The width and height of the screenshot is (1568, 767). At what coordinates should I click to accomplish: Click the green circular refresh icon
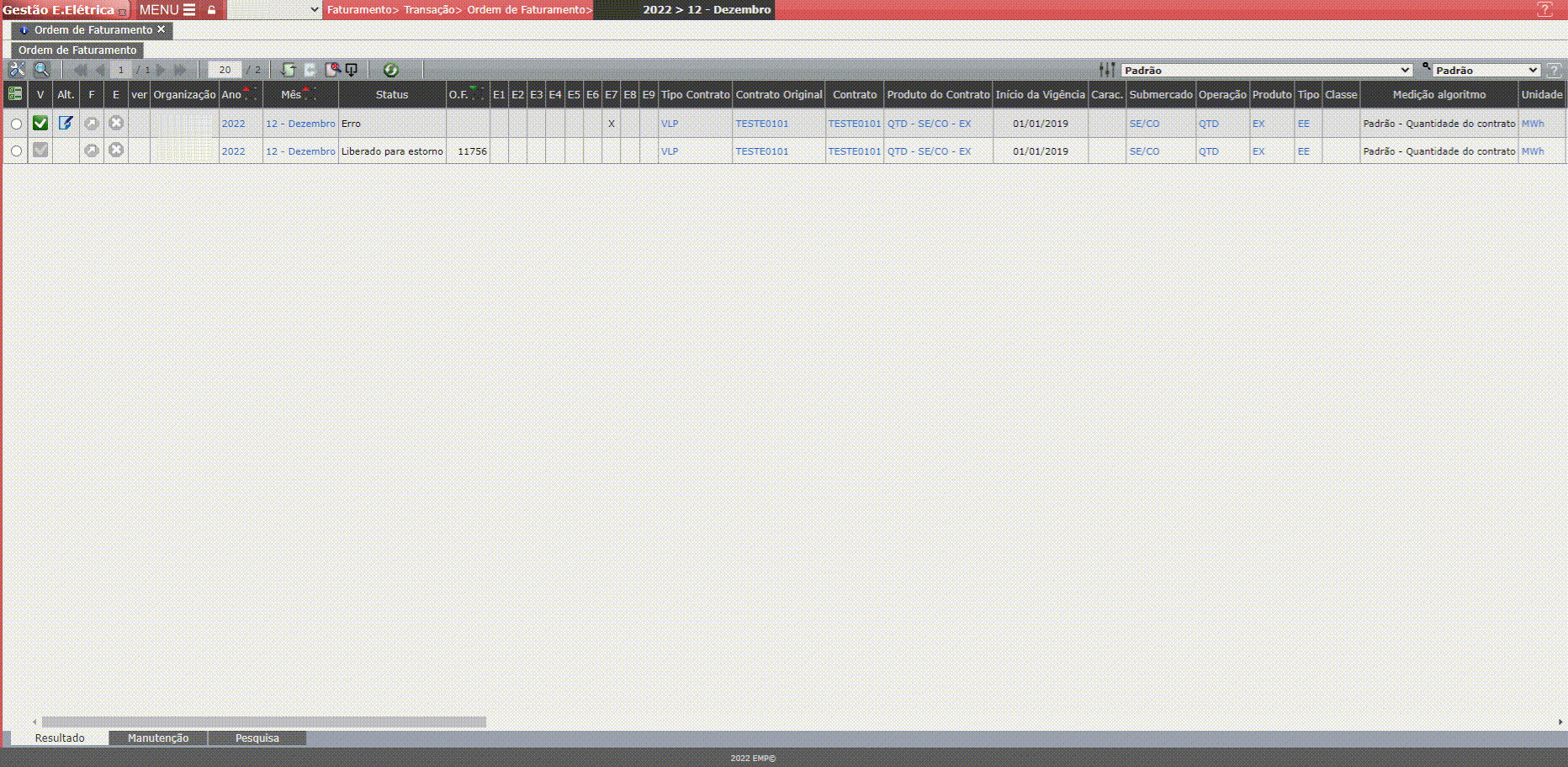(390, 70)
